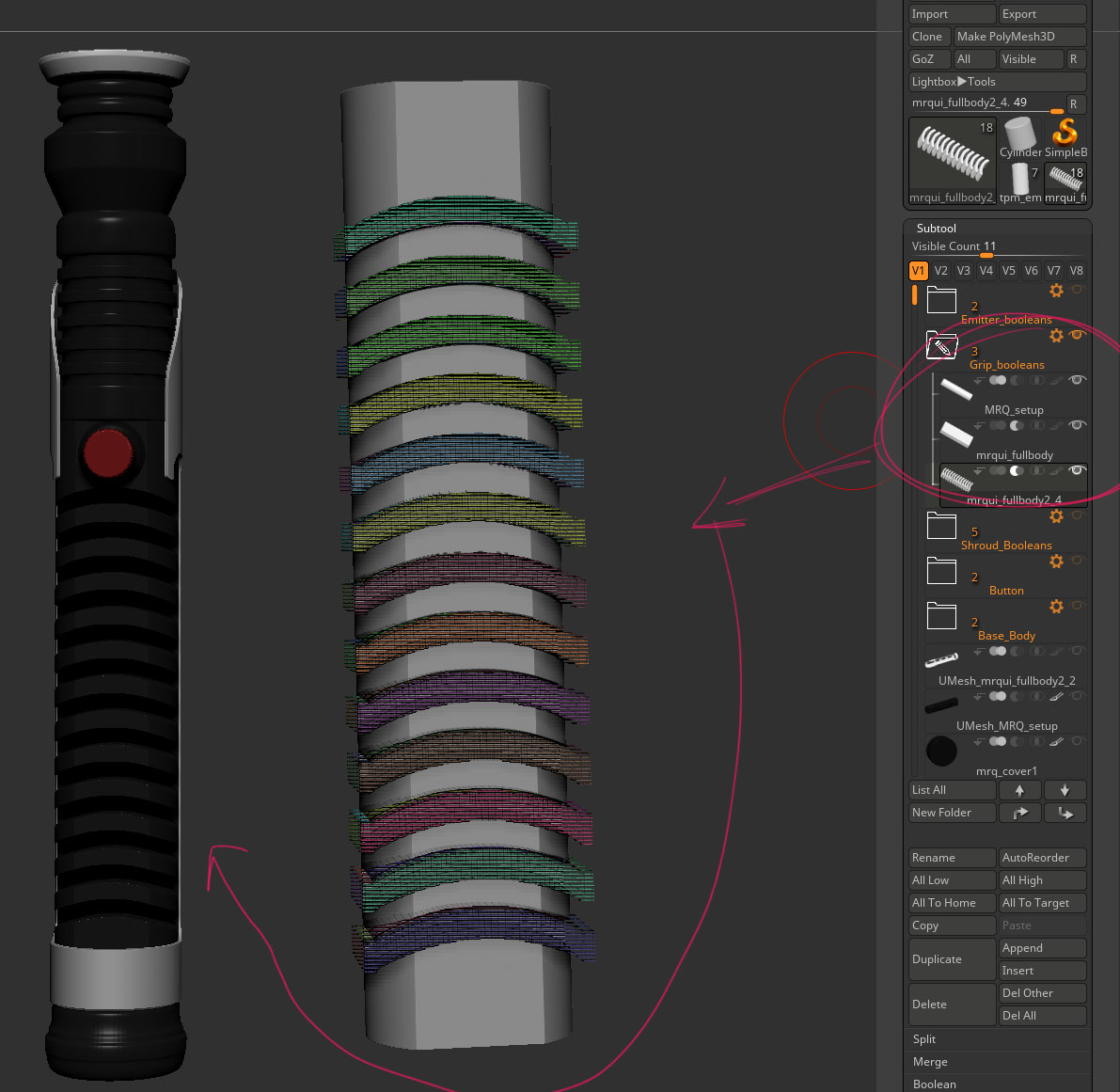Open Shroud_Booleans folder gear settings
Viewport: 1120px width, 1092px height.
point(1056,516)
